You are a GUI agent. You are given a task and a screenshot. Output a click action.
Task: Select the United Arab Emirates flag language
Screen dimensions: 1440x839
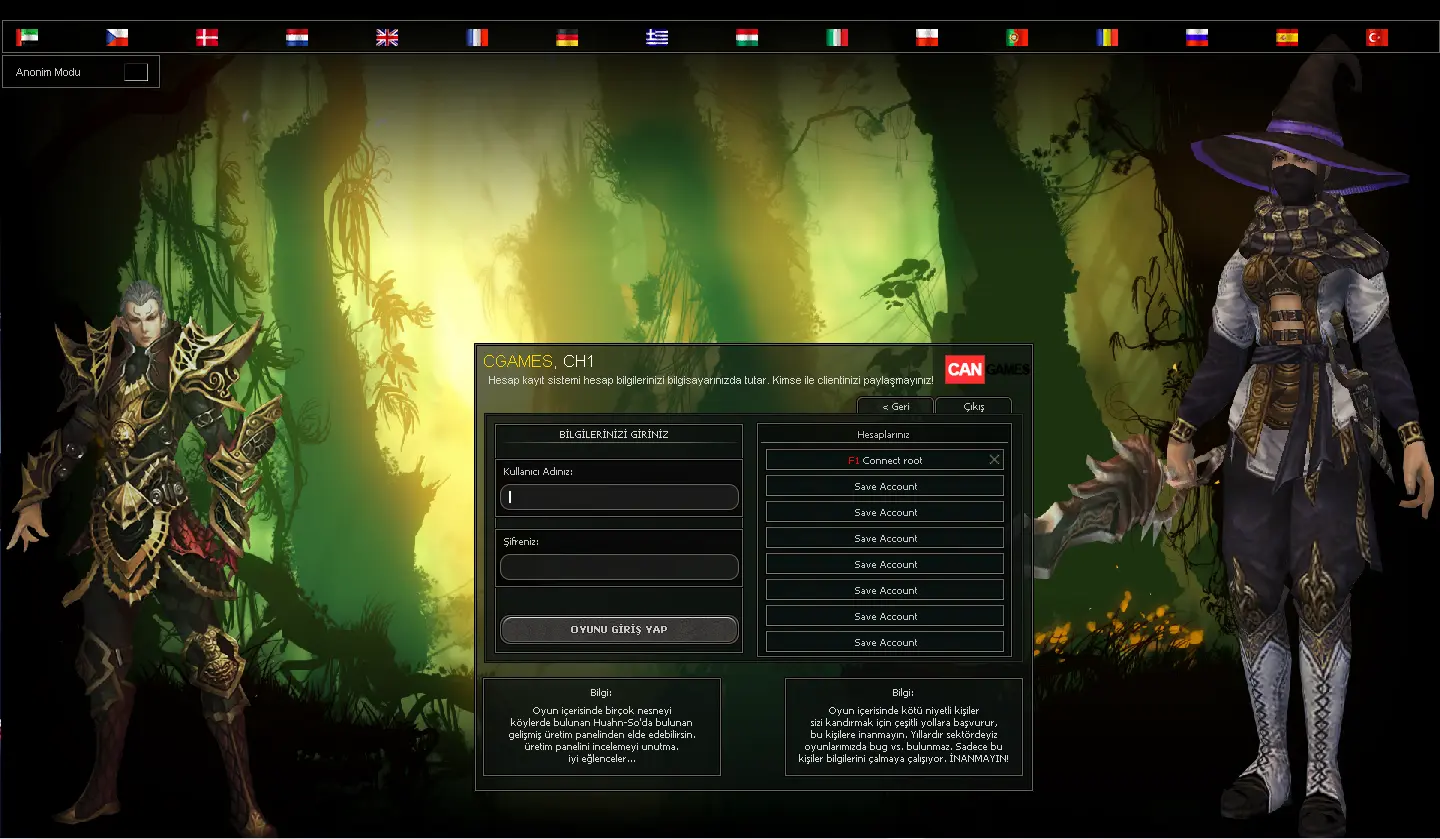(x=27, y=37)
